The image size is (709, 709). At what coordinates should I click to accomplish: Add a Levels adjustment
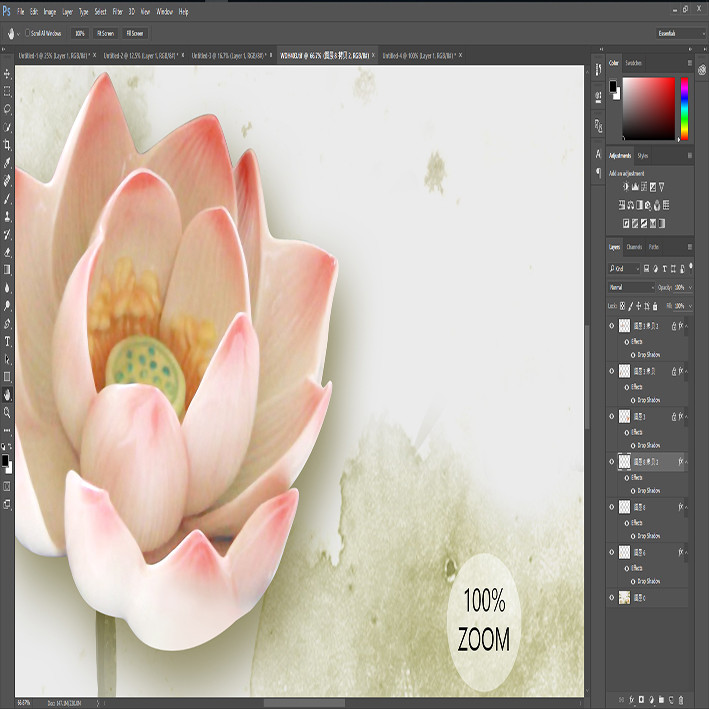coord(635,187)
